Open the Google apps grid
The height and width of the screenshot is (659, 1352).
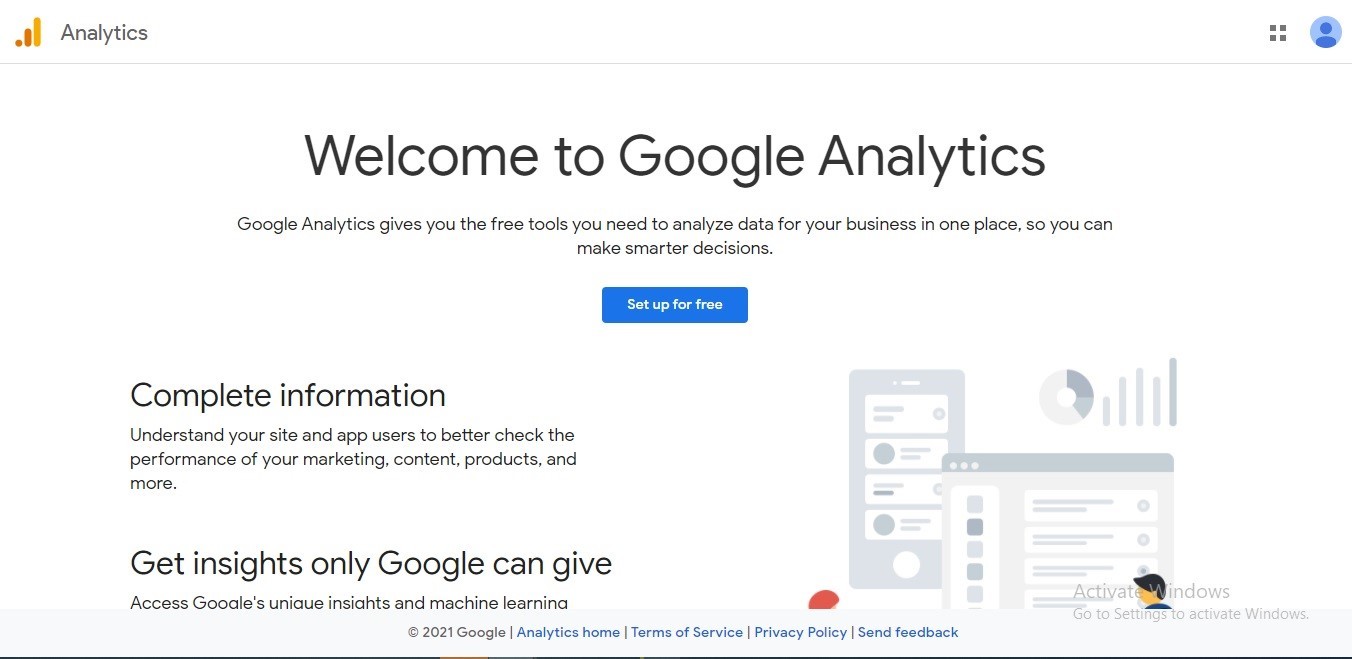click(x=1277, y=33)
